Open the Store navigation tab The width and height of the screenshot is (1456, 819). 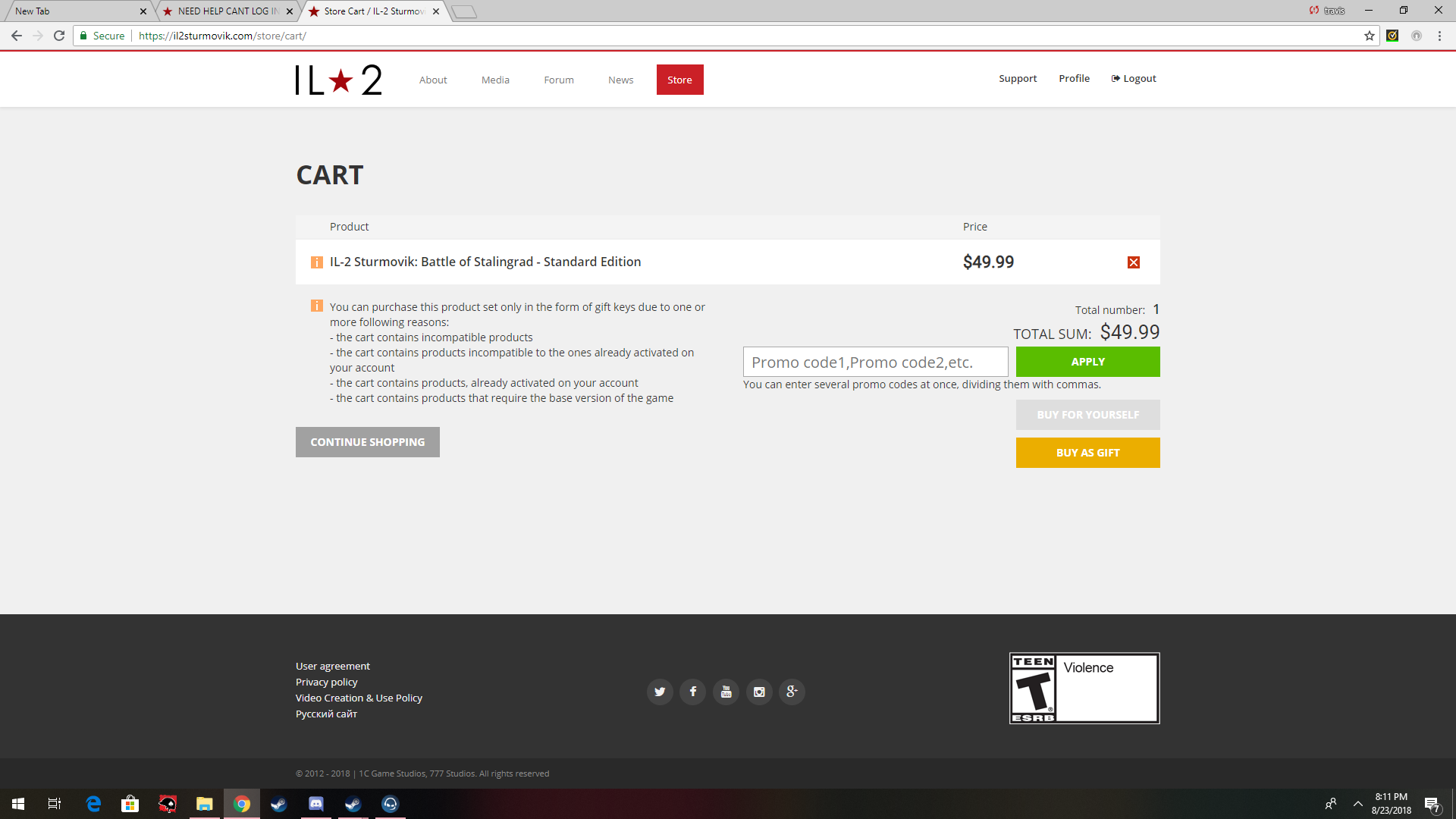(679, 80)
